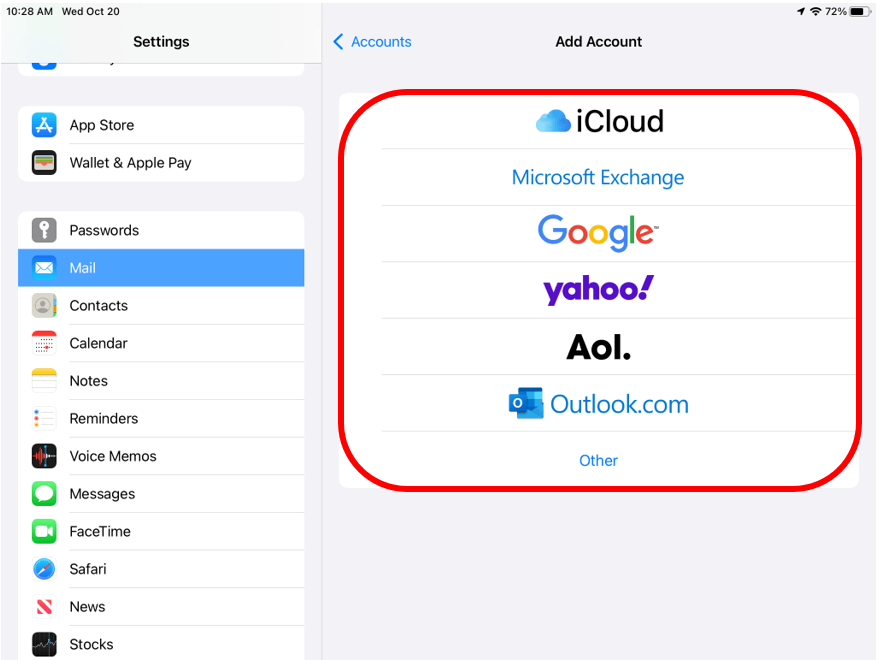
Task: Tap the Wed Oct 20 date
Action: pos(90,11)
